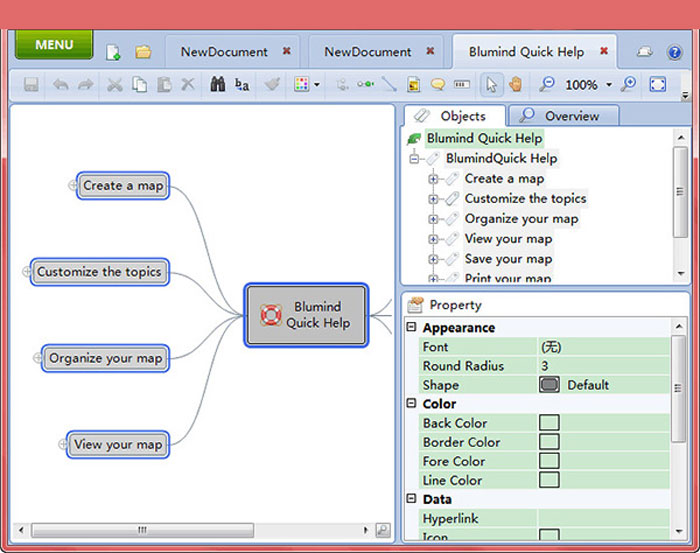This screenshot has height=553, width=700.
Task: Collapse the Appearance property group
Action: click(x=411, y=327)
